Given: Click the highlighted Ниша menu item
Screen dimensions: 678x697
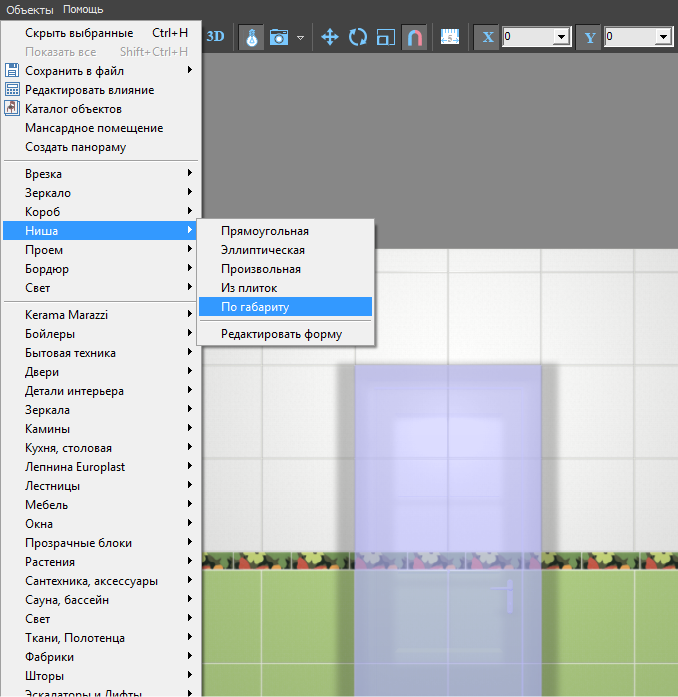Looking at the screenshot, I should click(x=100, y=231).
